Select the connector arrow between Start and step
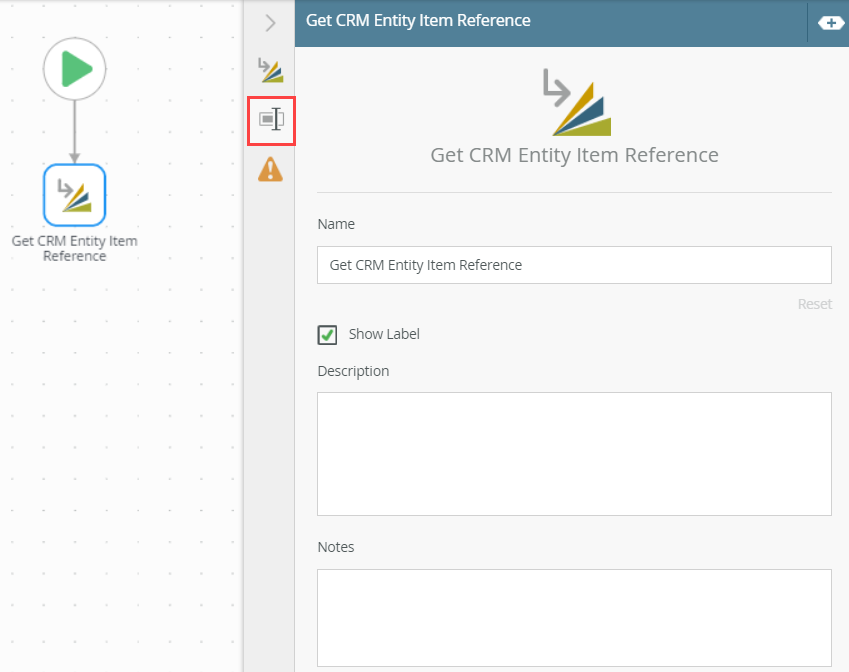 click(x=75, y=130)
